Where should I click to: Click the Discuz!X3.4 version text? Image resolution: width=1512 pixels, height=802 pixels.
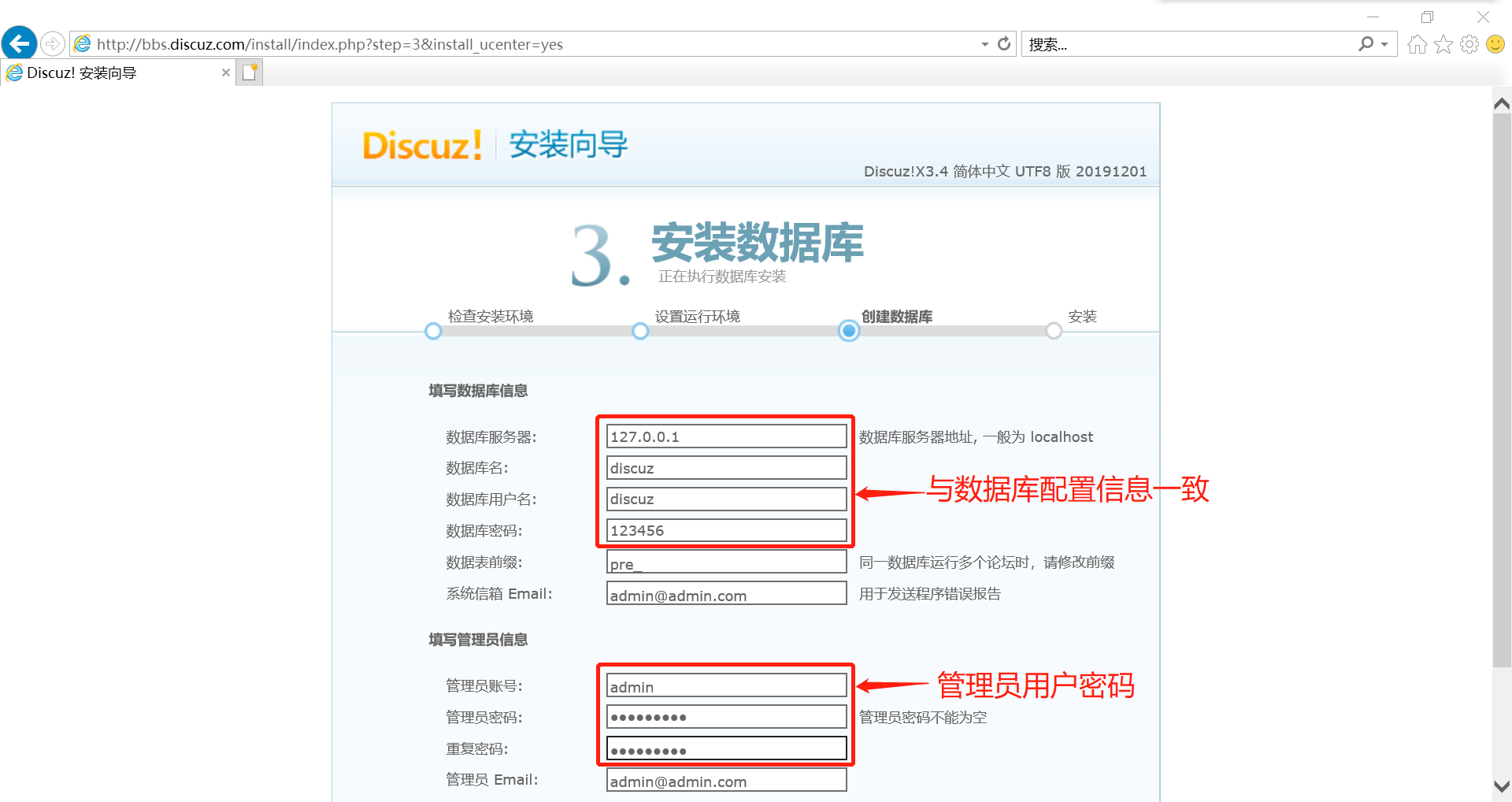[1005, 172]
